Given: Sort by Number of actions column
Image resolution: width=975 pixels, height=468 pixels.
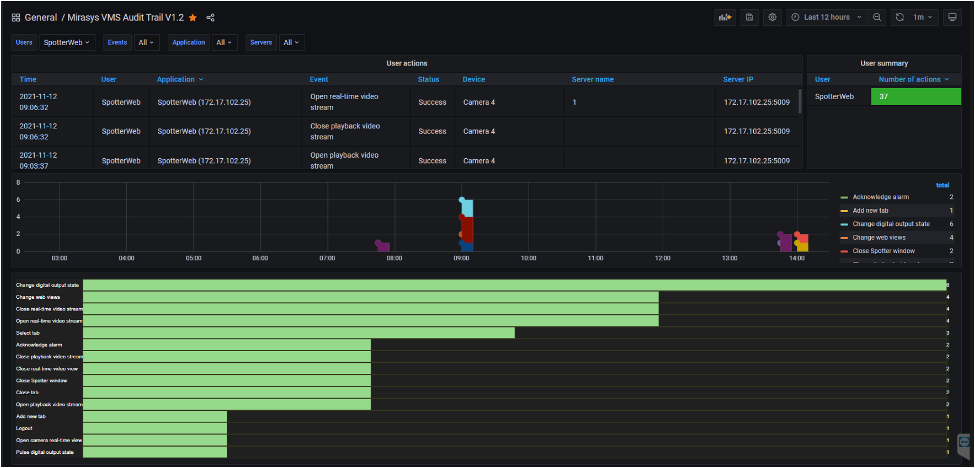Looking at the screenshot, I should pos(909,79).
